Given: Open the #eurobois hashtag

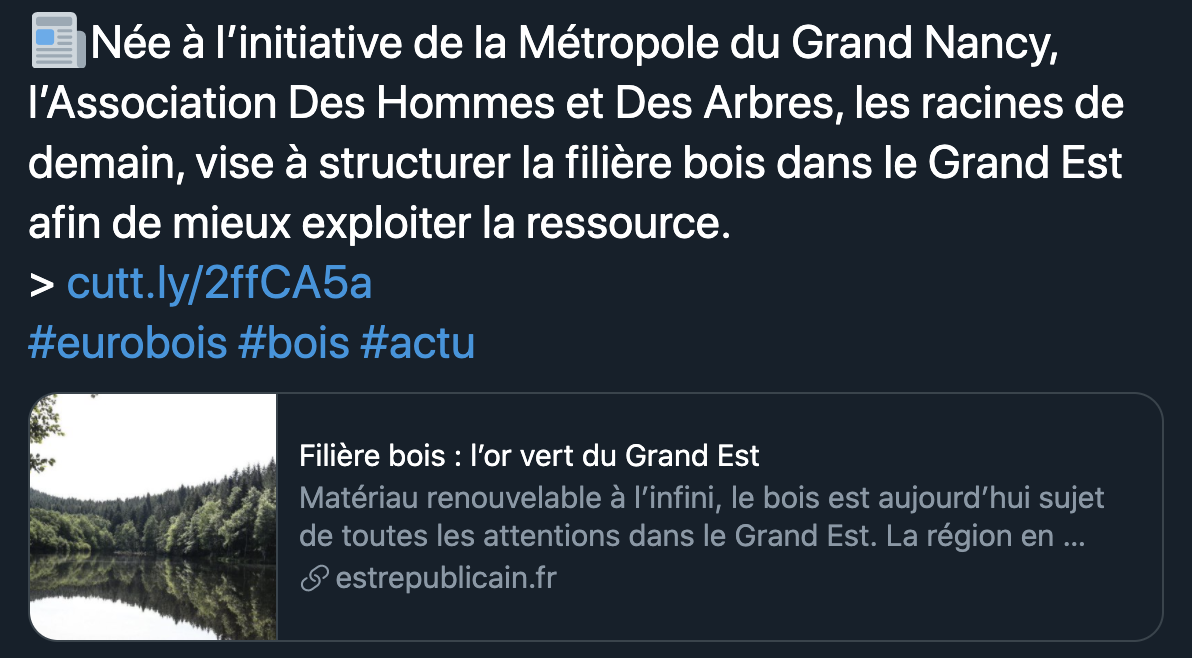Looking at the screenshot, I should click(128, 343).
